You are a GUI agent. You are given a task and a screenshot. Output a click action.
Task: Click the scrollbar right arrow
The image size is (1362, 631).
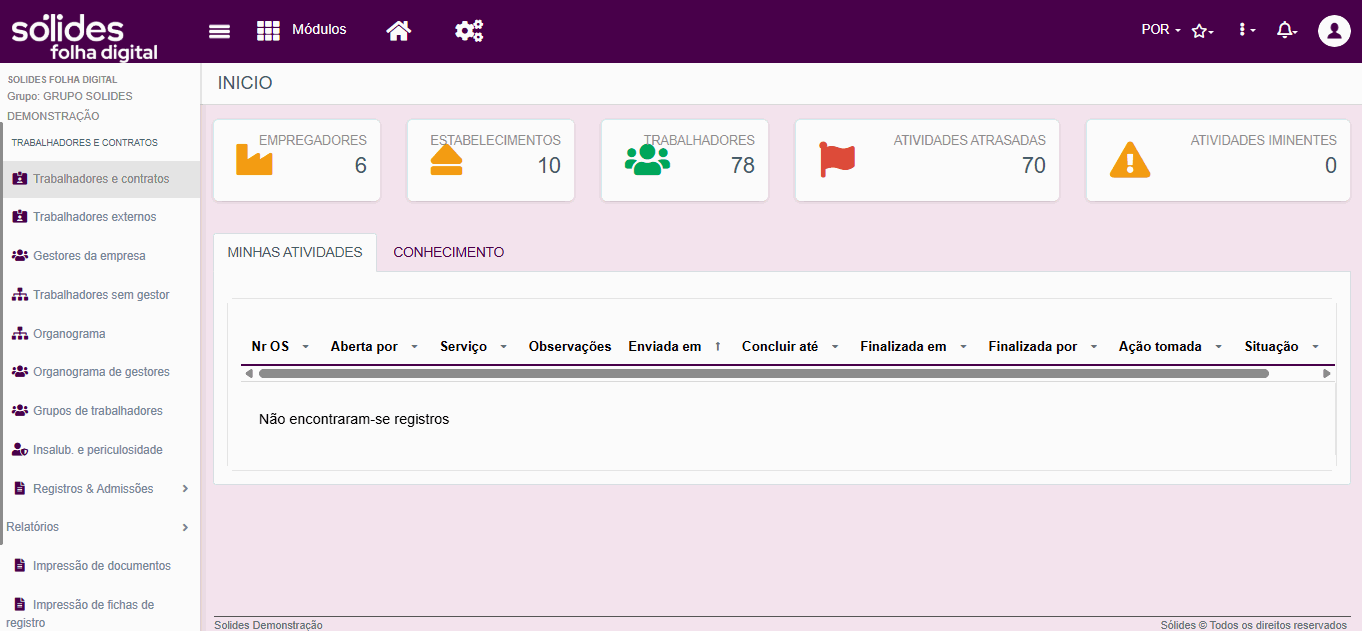(1327, 373)
